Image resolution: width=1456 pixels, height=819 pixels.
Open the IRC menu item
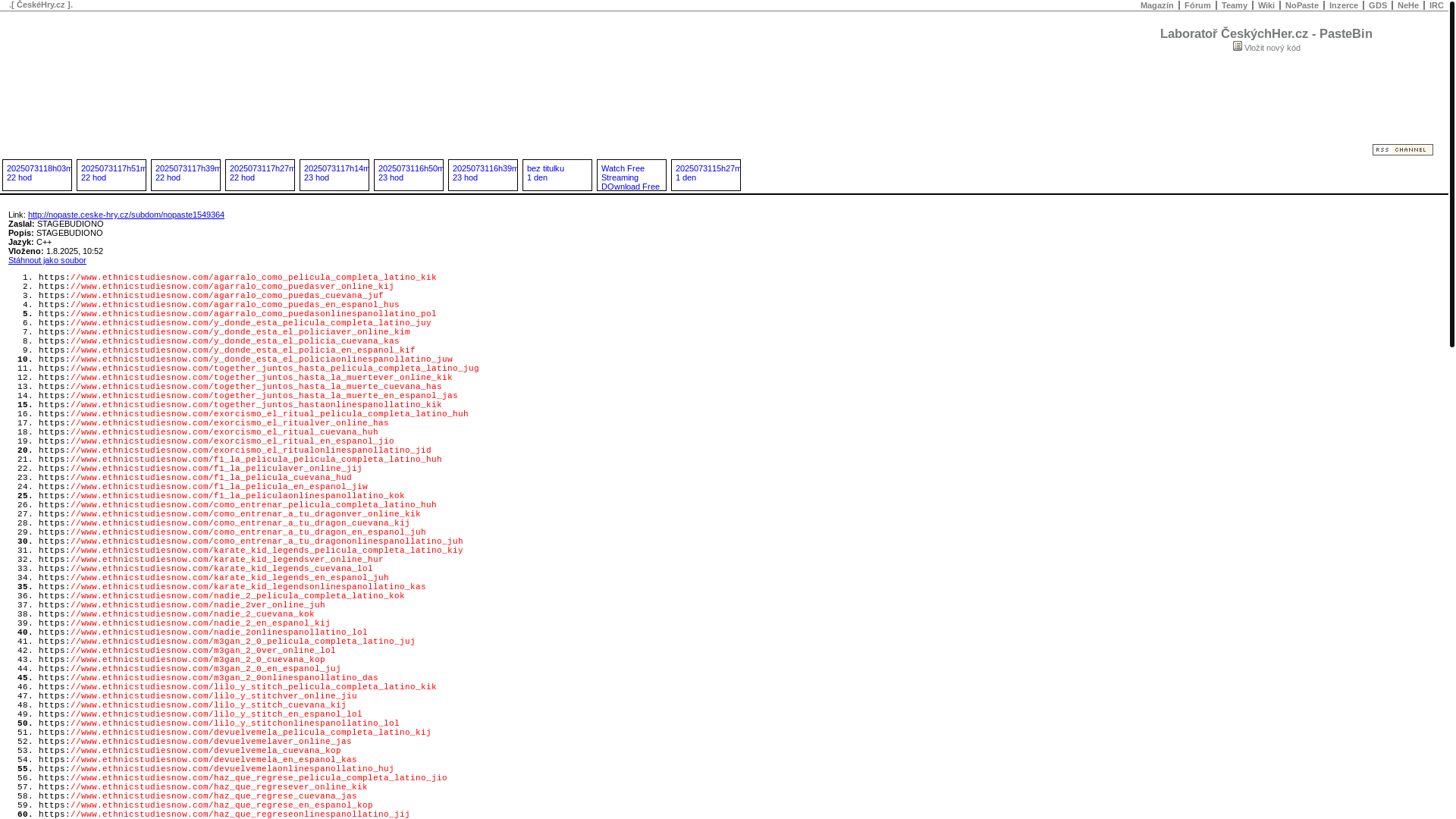[1436, 5]
